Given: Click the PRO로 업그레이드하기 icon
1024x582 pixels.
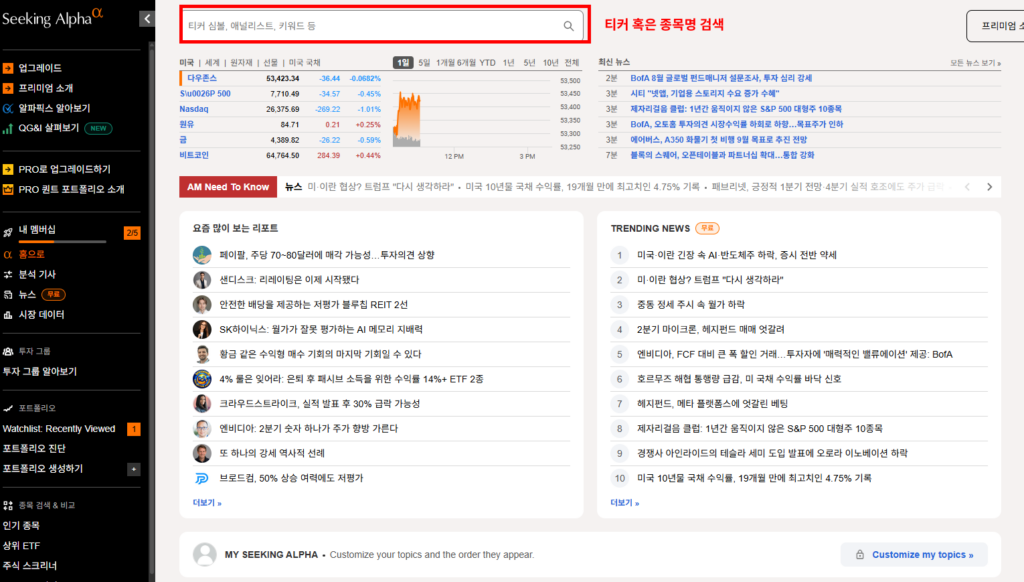Looking at the screenshot, I should (x=8, y=169).
